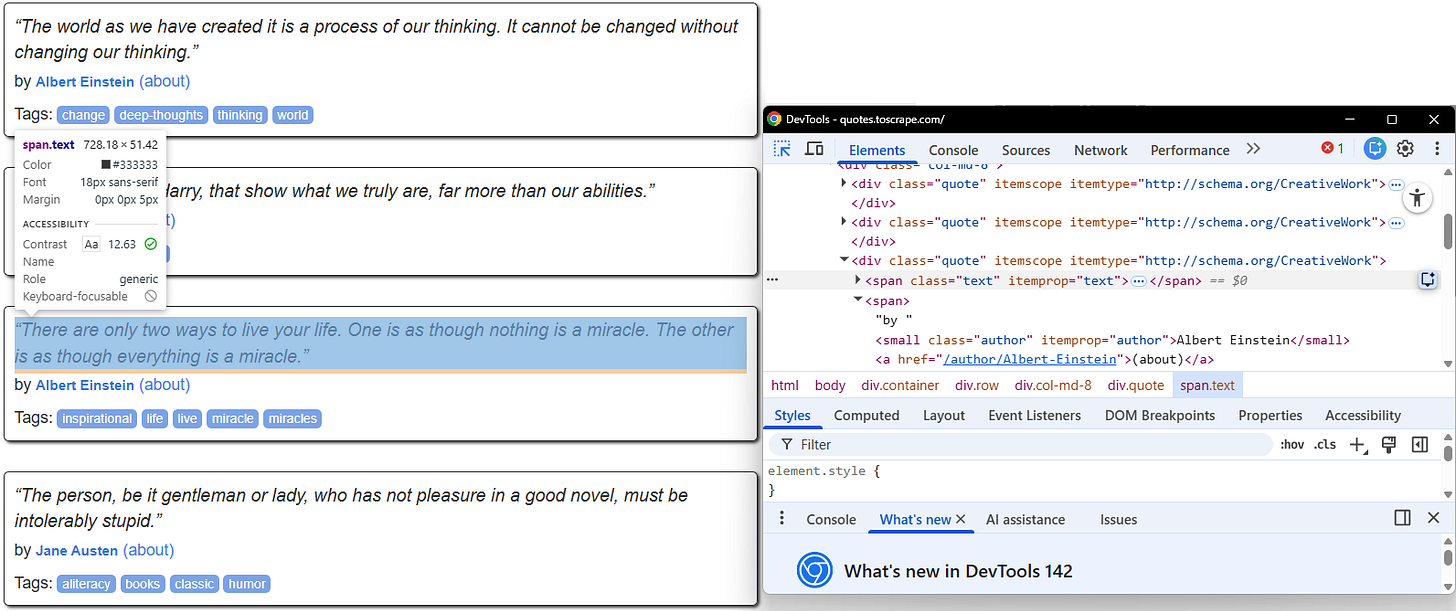Viewport: 1456px width, 611px height.
Task: Show more DevTools tabs with the double chevron
Action: click(1253, 149)
